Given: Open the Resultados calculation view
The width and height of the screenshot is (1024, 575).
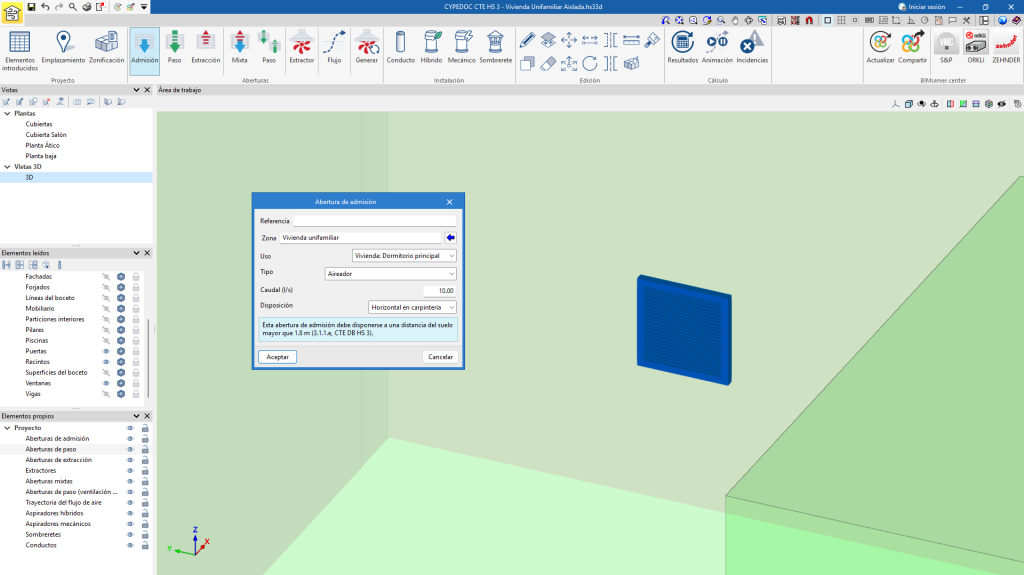Looking at the screenshot, I should point(682,49).
